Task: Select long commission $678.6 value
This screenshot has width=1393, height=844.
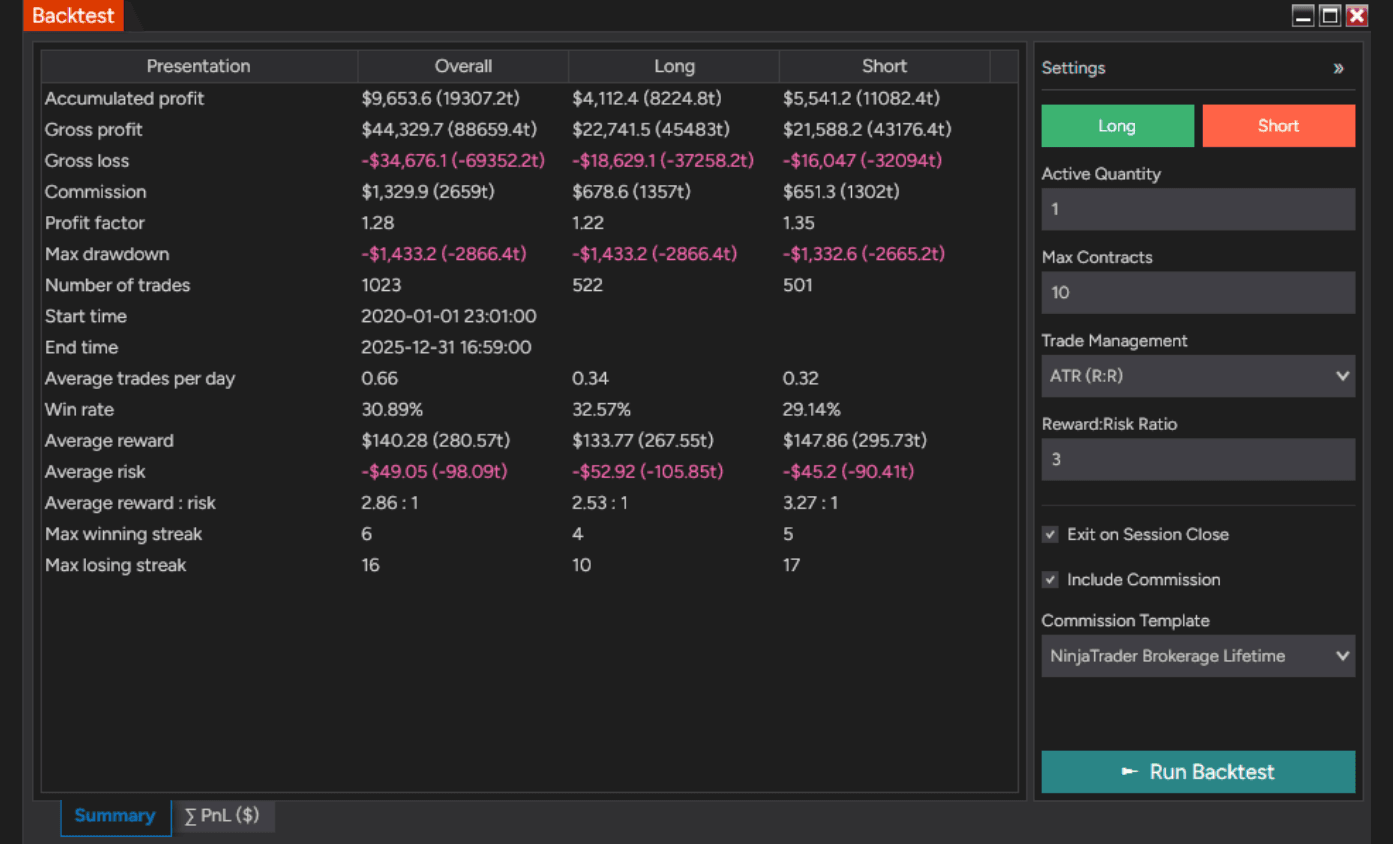Action: [x=632, y=192]
